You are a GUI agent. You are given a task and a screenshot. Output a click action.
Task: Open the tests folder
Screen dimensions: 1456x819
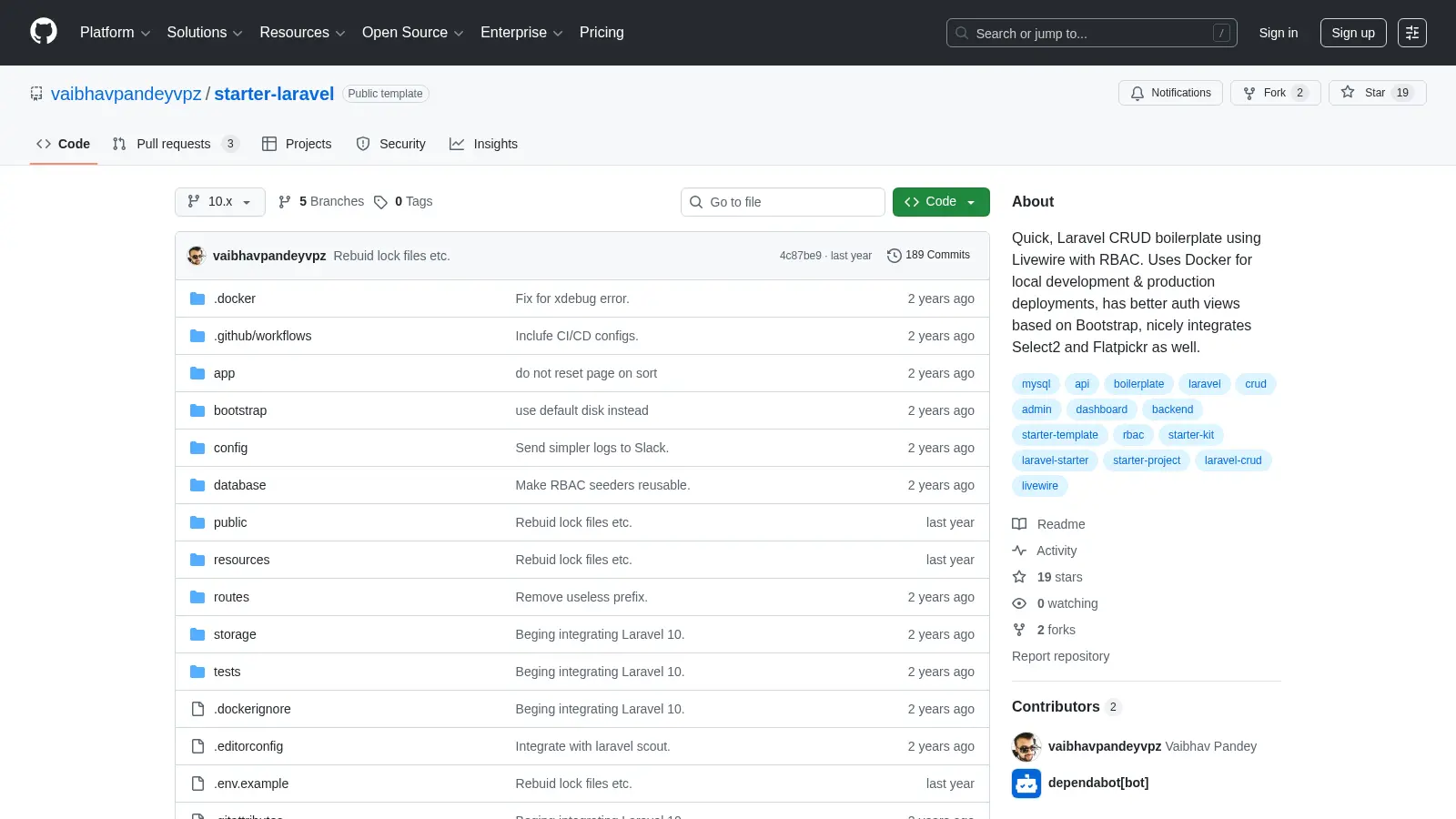pos(227,672)
